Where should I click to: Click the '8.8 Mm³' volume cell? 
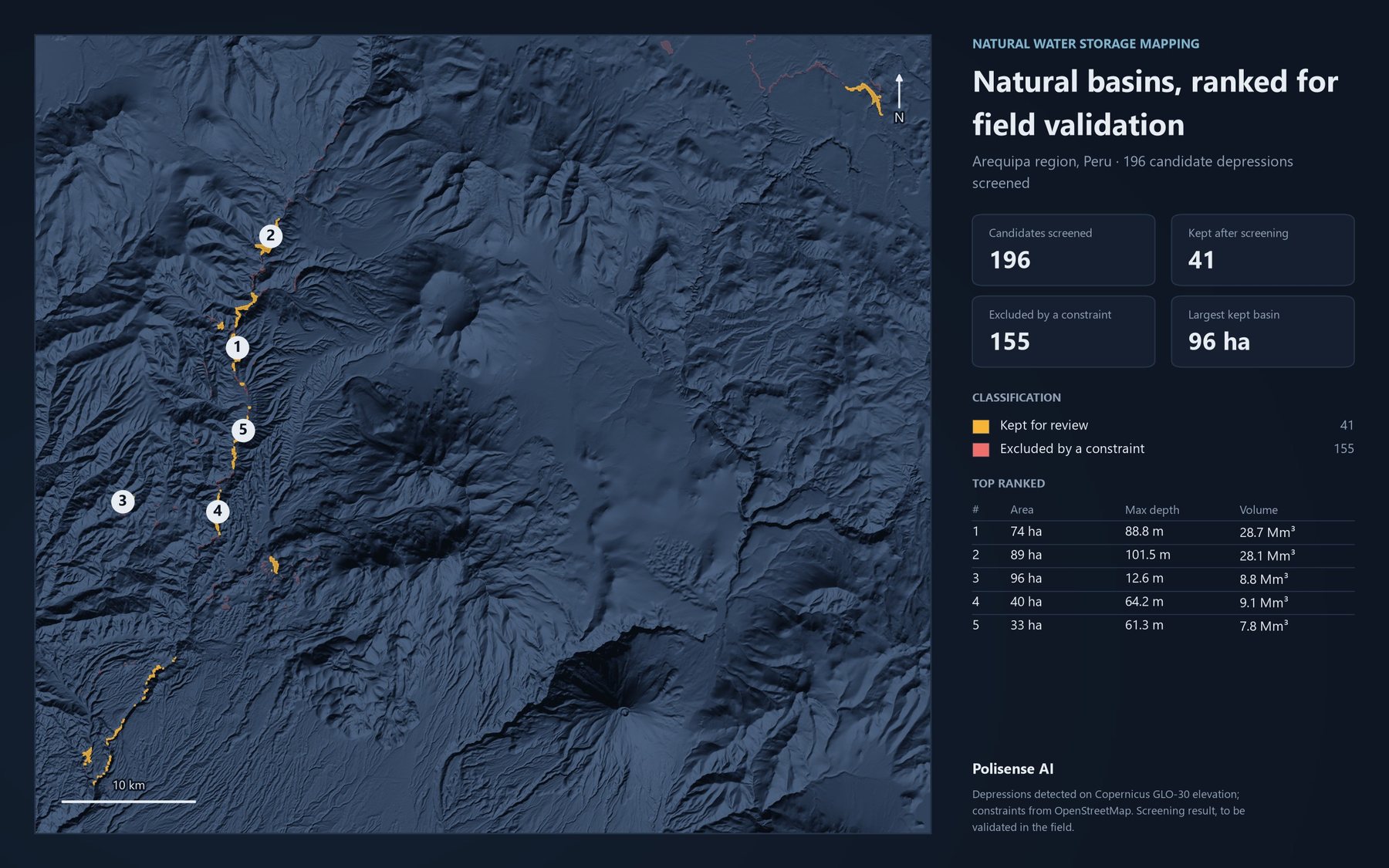pyautogui.click(x=1264, y=578)
